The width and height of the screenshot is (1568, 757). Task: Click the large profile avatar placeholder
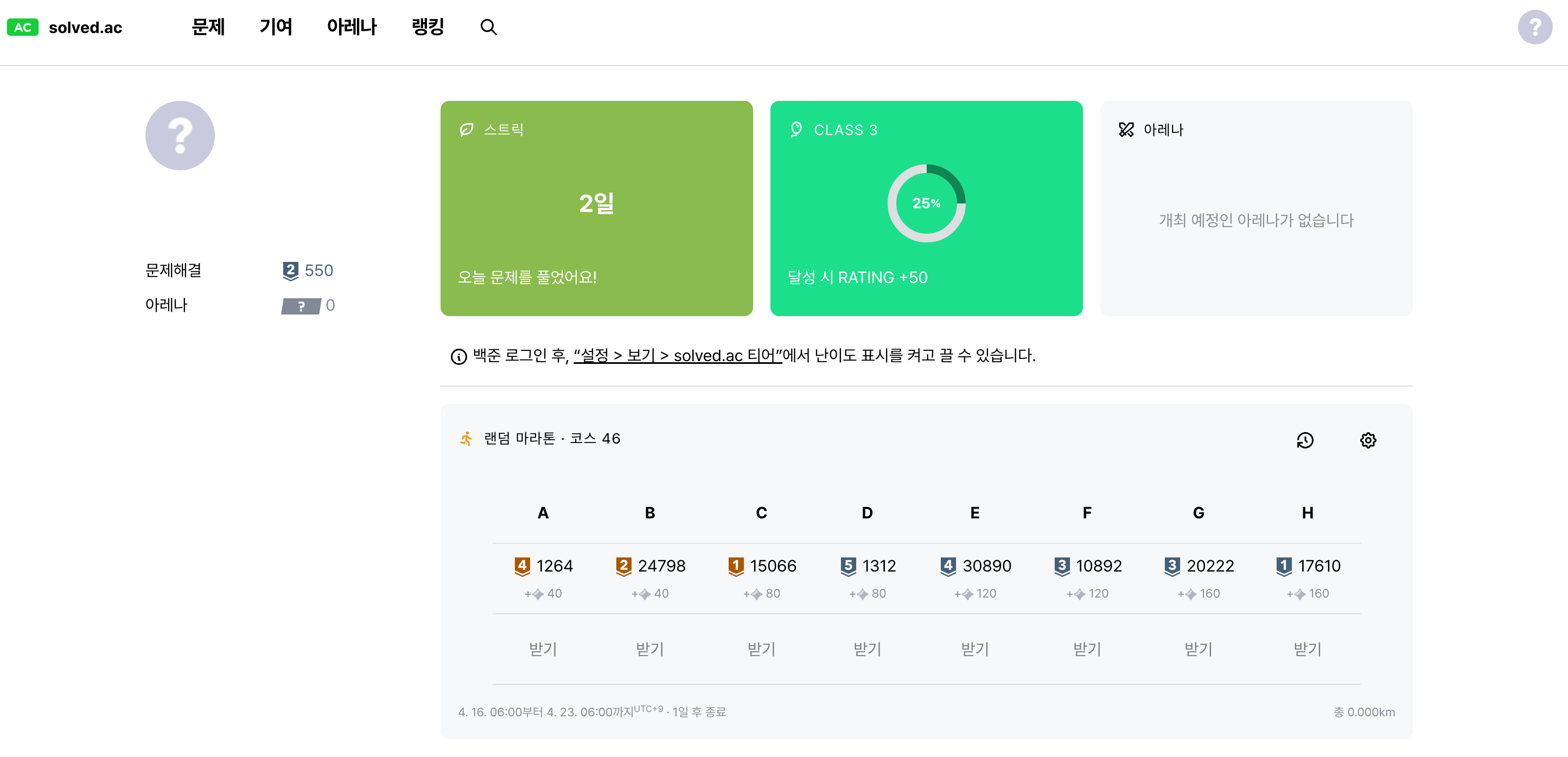tap(180, 136)
